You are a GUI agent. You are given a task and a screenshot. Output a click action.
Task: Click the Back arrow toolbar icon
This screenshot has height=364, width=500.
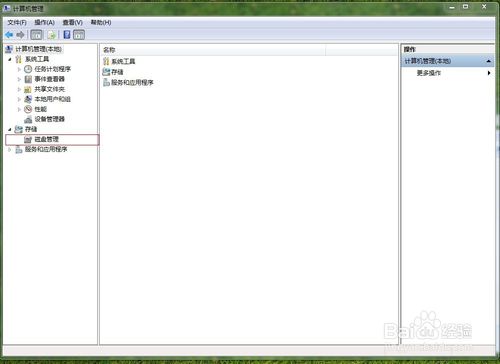pos(9,35)
